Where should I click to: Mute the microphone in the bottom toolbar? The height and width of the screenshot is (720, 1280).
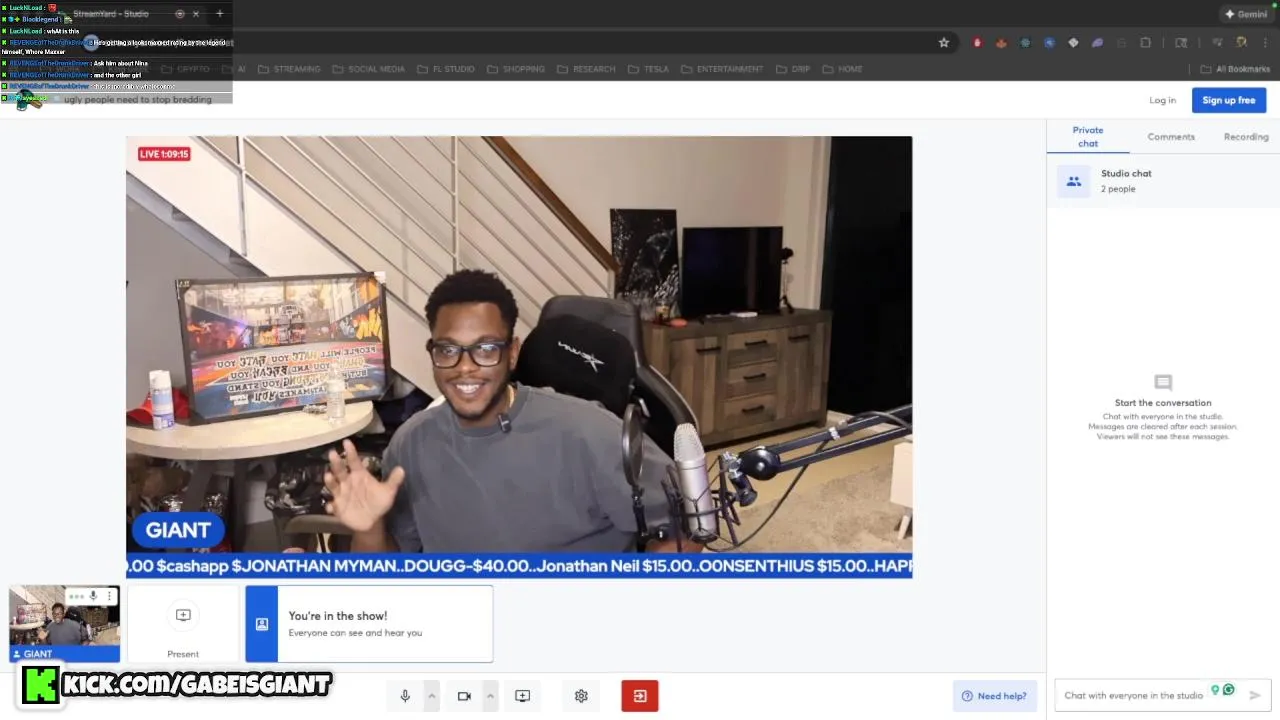[405, 696]
